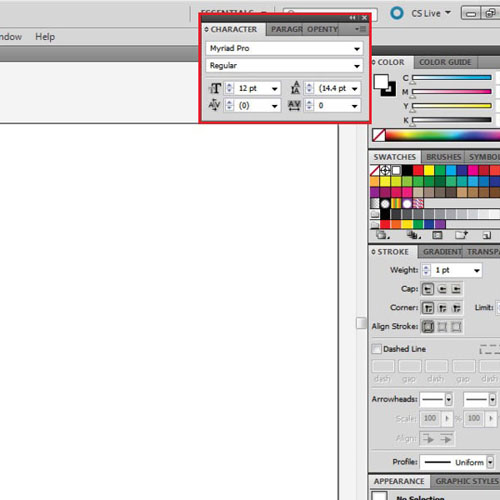Select the Registration swatch
This screenshot has height=500, width=500.
385,170
